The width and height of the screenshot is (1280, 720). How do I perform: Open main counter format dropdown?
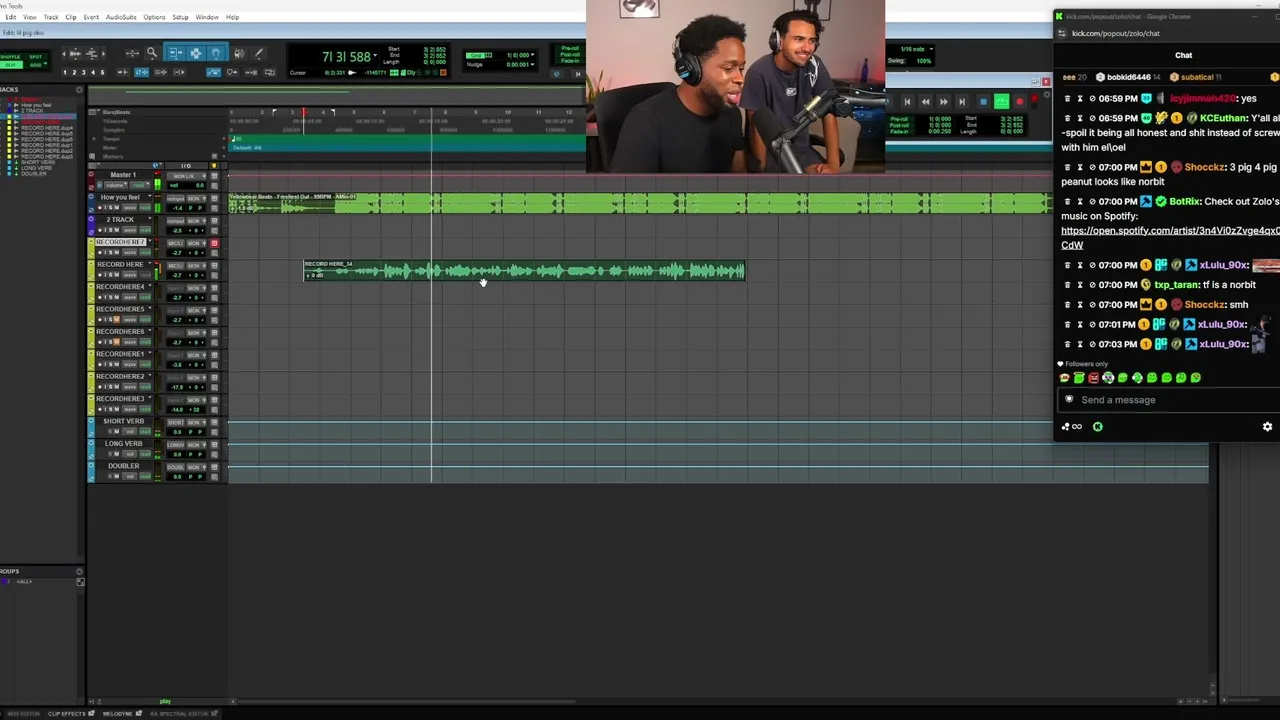pyautogui.click(x=375, y=57)
